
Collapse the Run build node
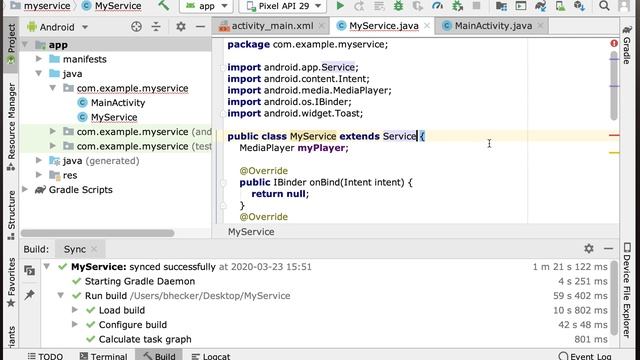pos(60,296)
